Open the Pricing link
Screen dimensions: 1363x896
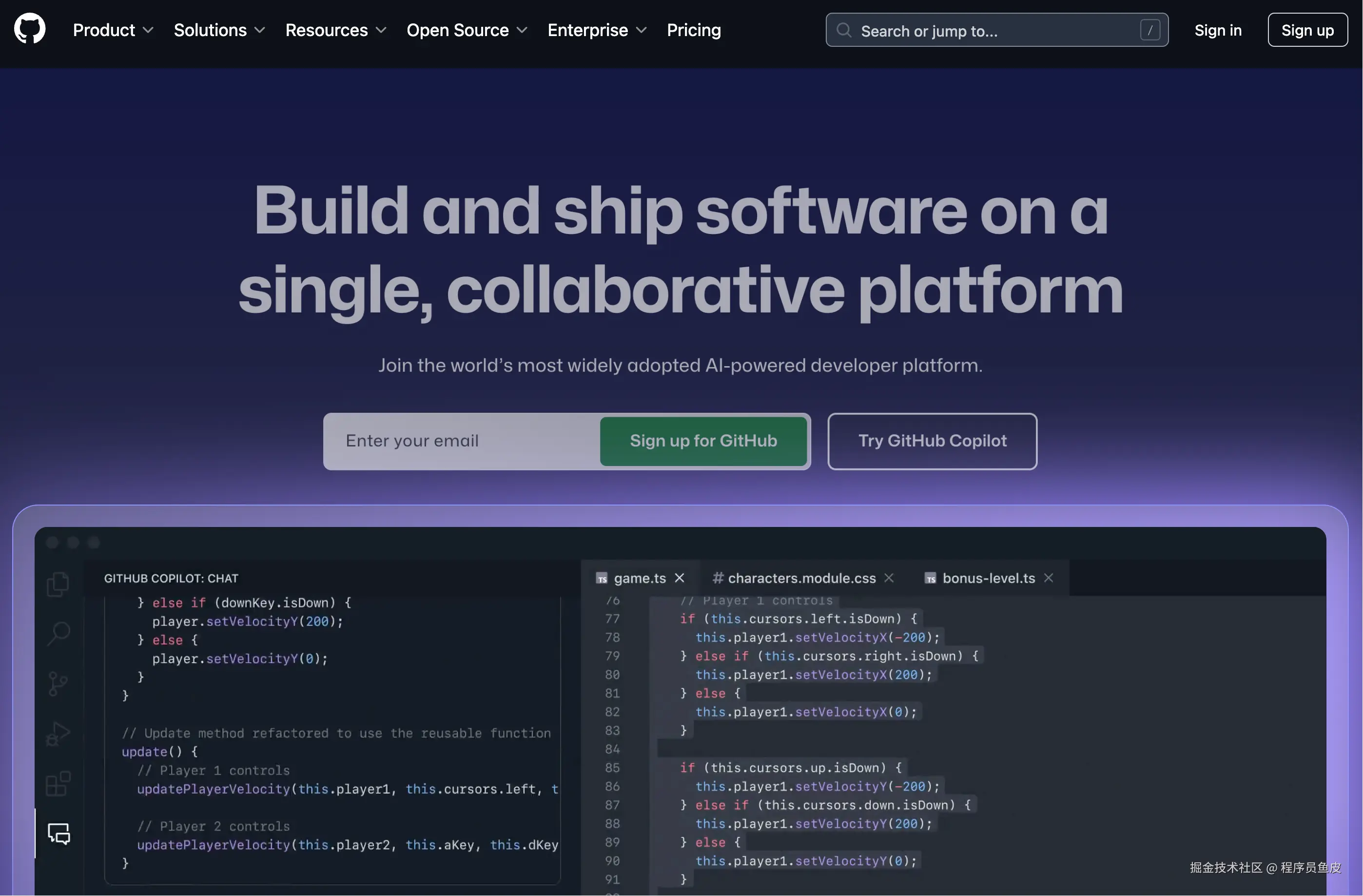694,30
